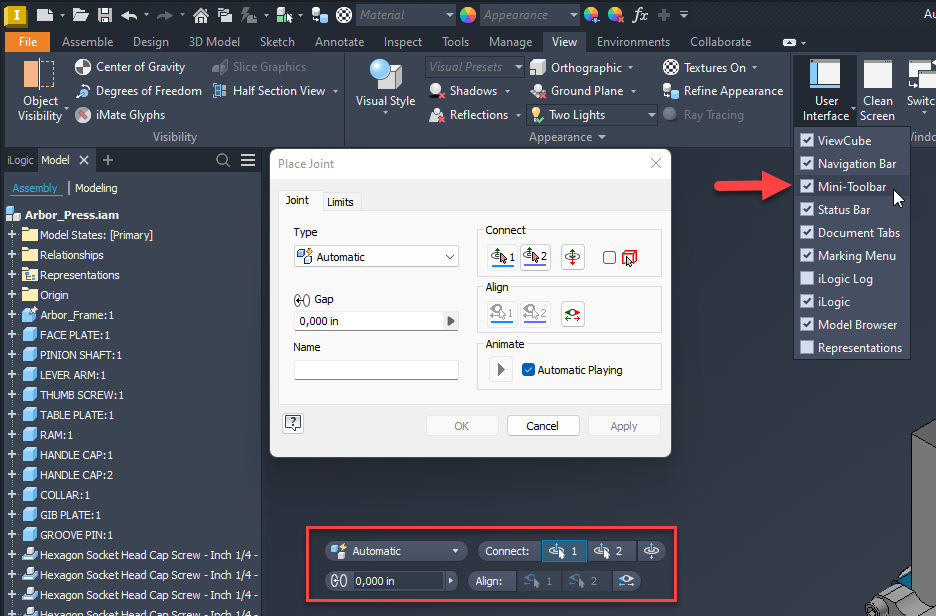The image size is (936, 616).
Task: Click the Gap value field in dialog
Action: click(x=369, y=321)
